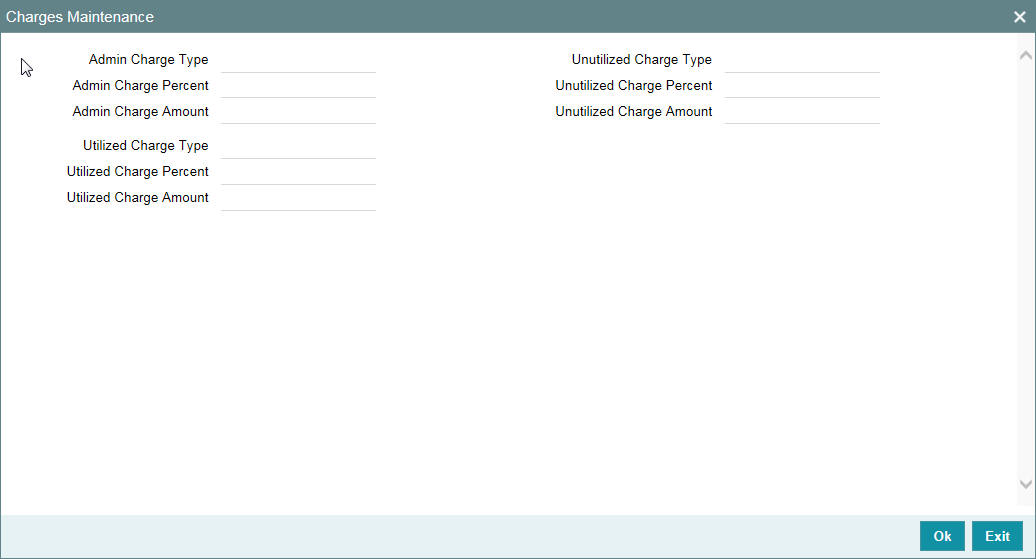Click the Admin Charge Amount label
The image size is (1036, 559).
[x=140, y=111]
